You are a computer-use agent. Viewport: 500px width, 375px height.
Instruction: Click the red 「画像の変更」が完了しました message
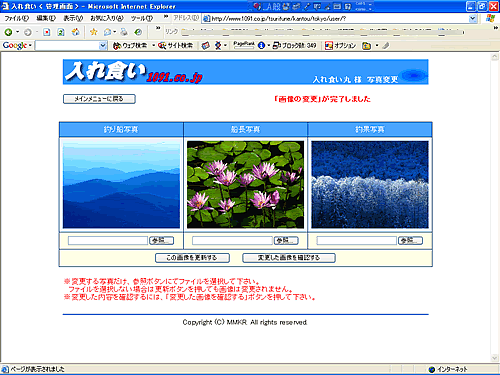pos(322,99)
